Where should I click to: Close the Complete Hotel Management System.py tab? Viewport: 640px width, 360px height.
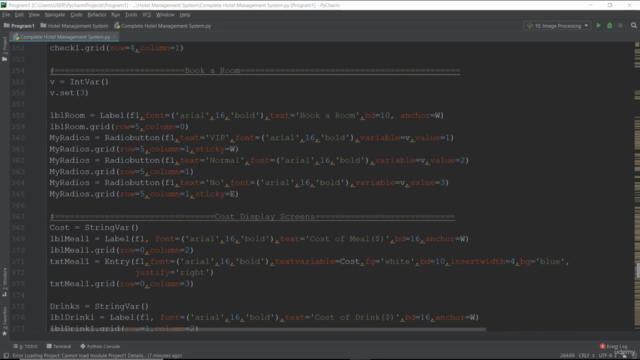pos(114,37)
